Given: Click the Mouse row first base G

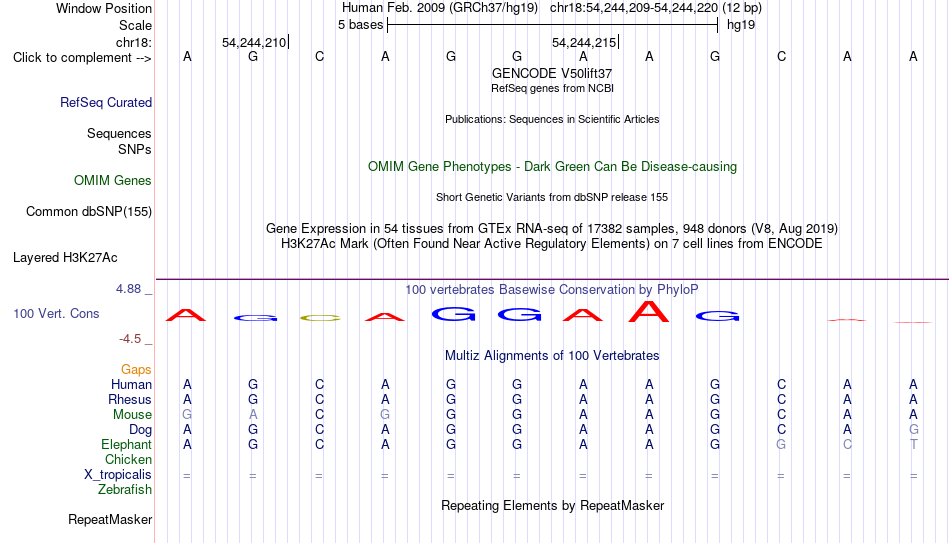Looking at the screenshot, I should (187, 415).
